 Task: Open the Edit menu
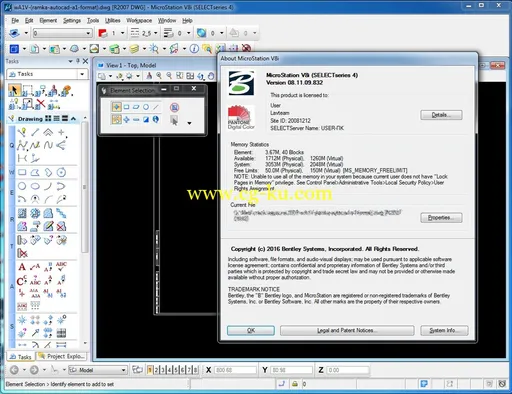pyautogui.click(x=29, y=21)
